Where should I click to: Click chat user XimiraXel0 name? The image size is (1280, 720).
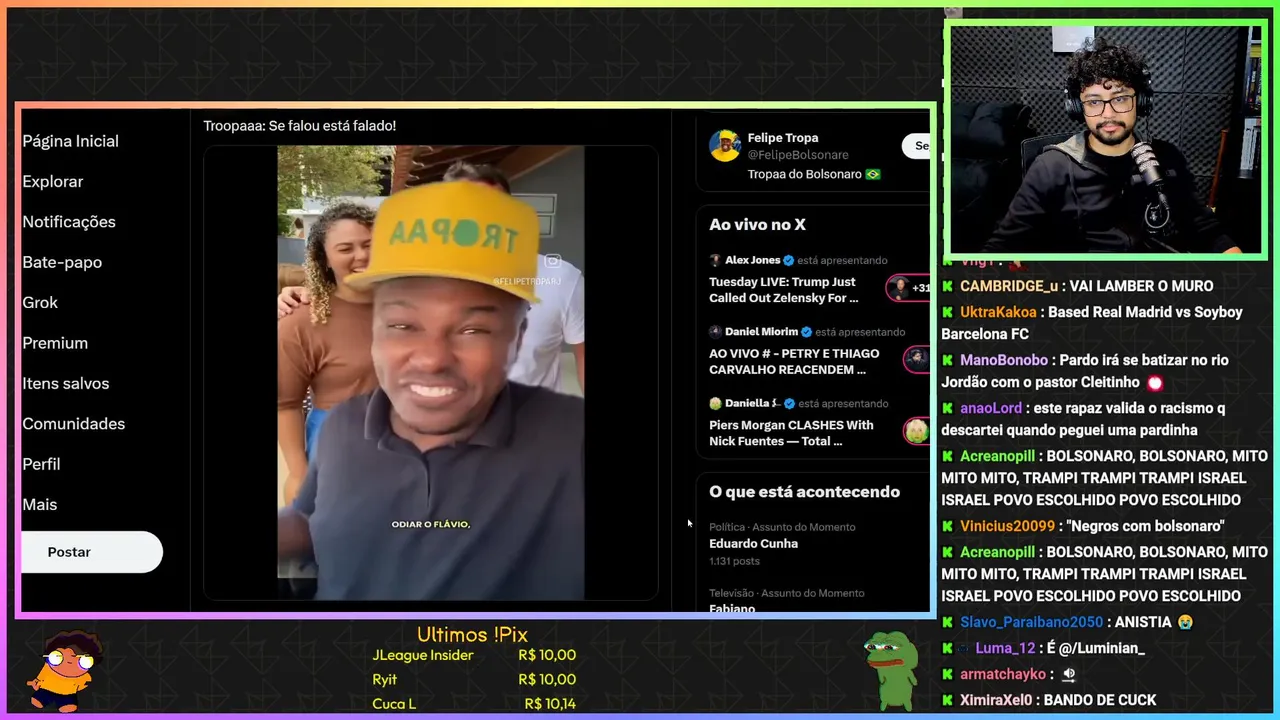998,700
